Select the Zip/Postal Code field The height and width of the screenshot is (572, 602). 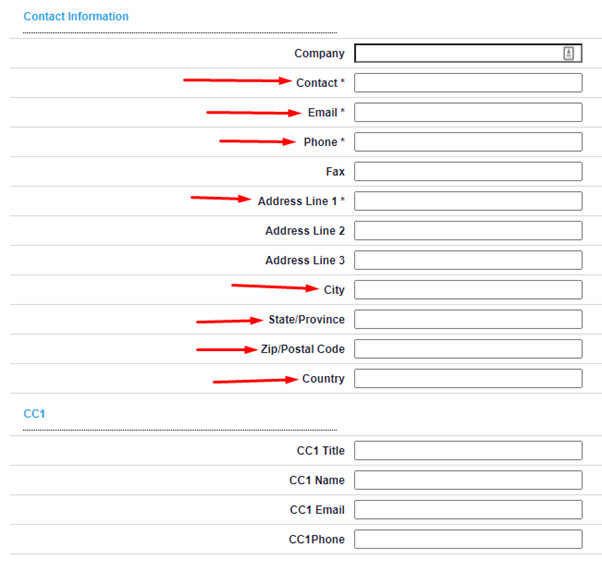pyautogui.click(x=468, y=349)
